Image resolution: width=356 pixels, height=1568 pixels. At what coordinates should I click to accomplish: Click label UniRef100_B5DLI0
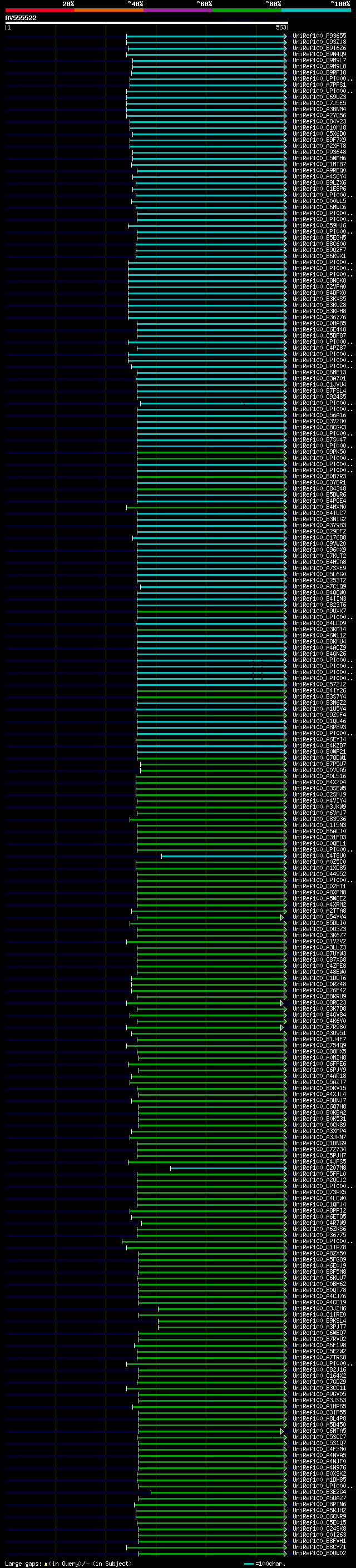coord(319,923)
